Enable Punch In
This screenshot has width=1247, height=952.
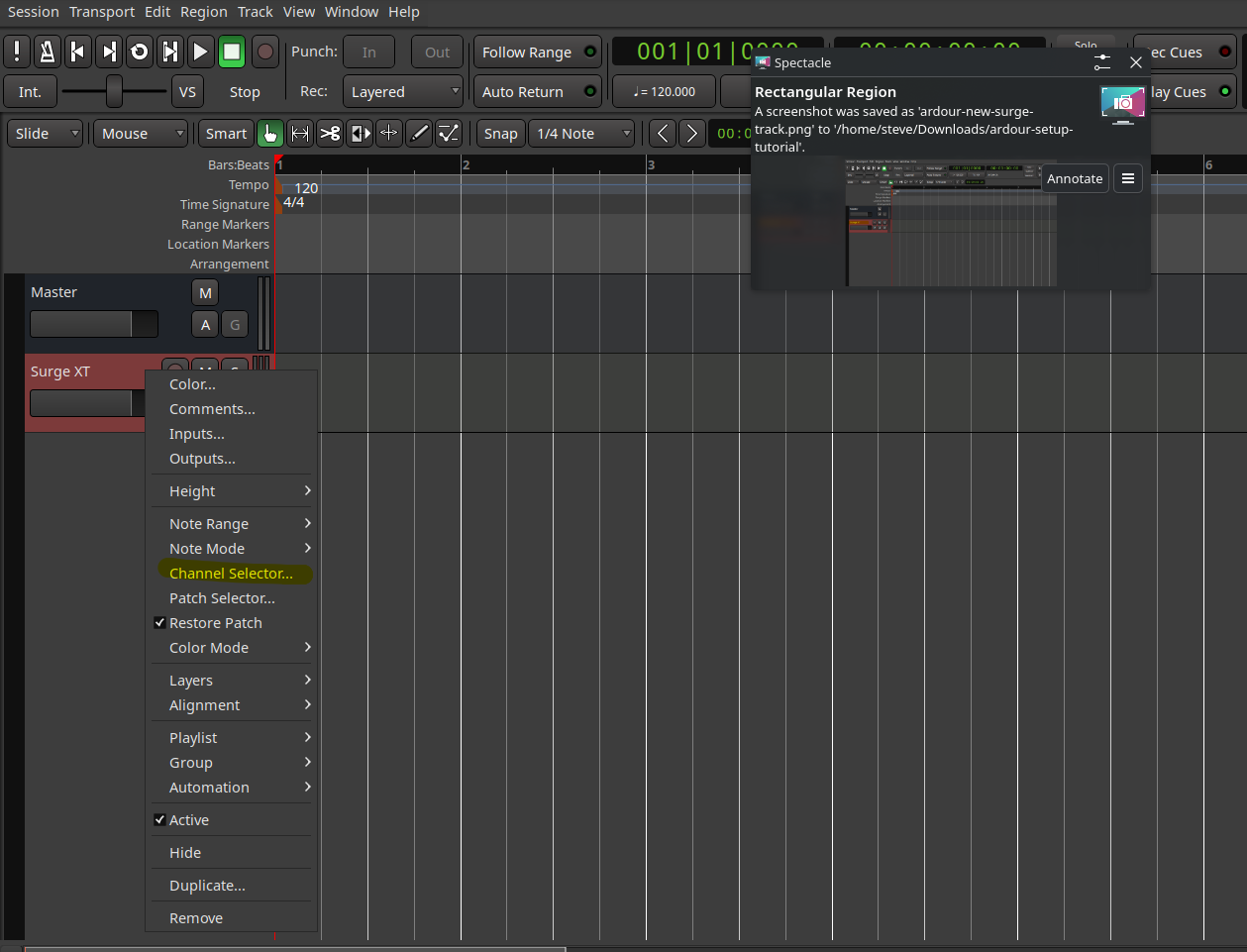(x=369, y=52)
